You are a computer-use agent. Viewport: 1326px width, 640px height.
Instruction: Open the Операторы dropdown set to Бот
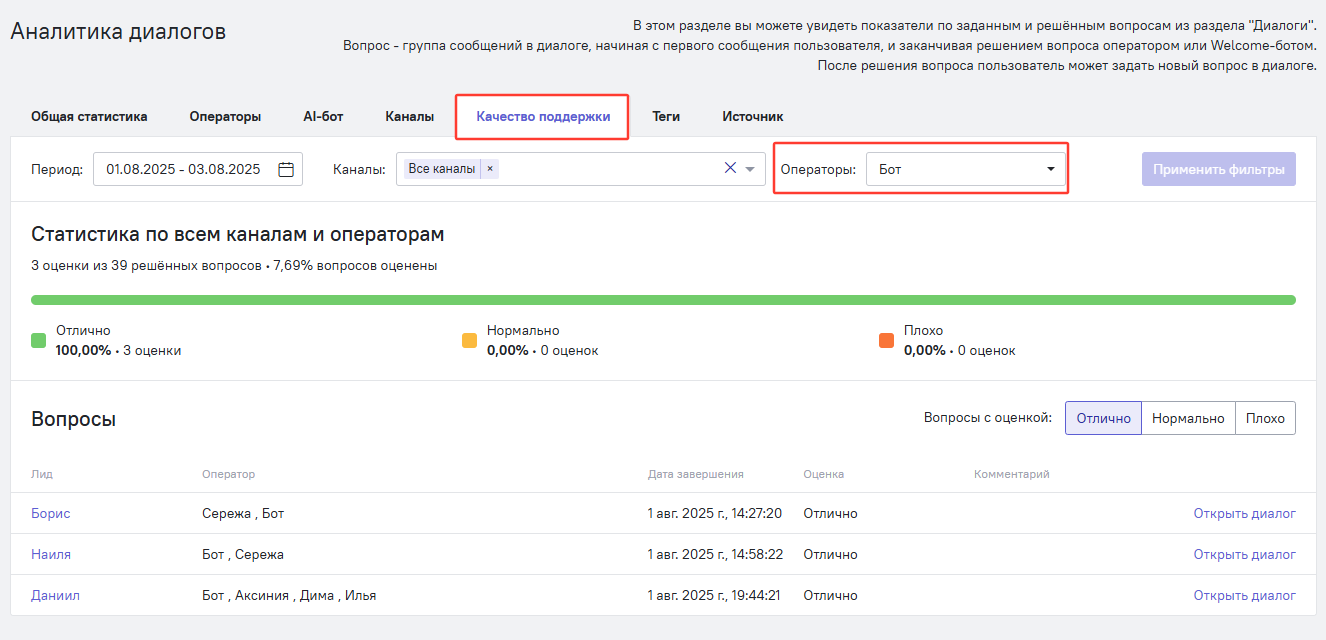click(x=966, y=170)
